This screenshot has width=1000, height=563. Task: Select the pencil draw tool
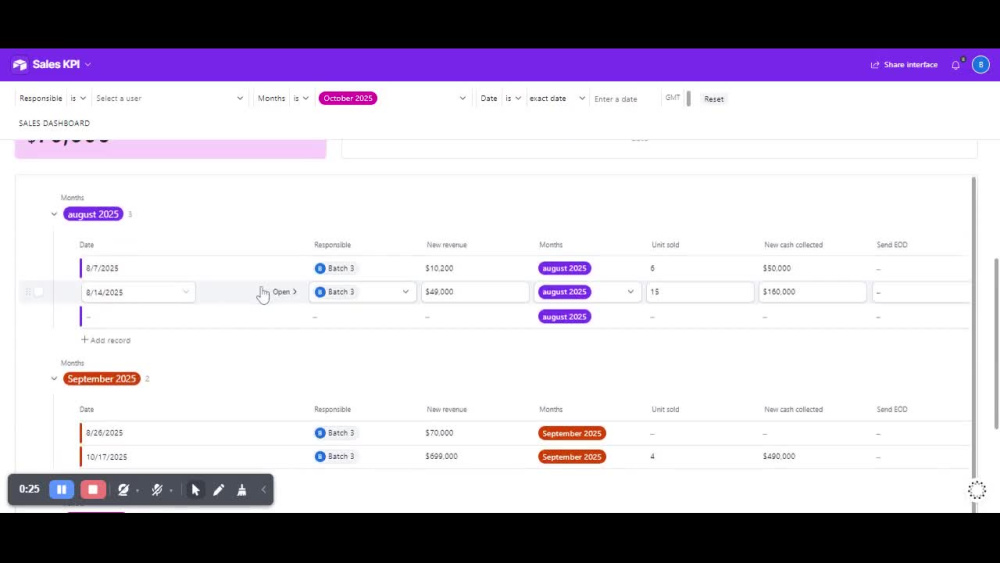219,490
